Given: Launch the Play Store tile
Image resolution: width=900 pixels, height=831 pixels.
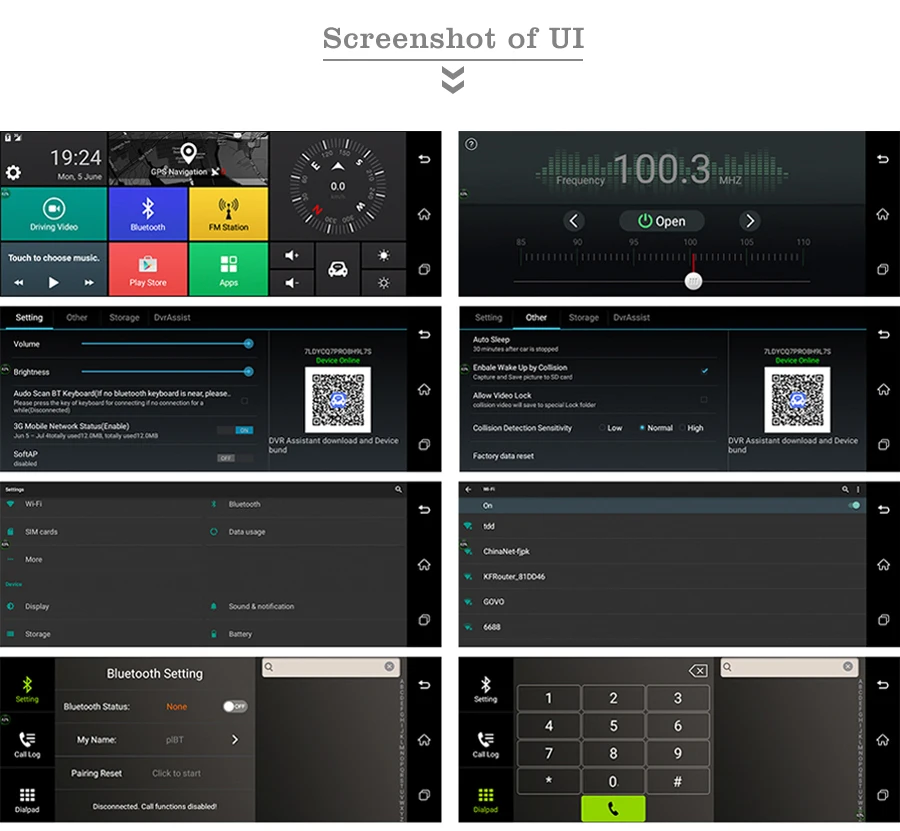Looking at the screenshot, I should click(148, 269).
